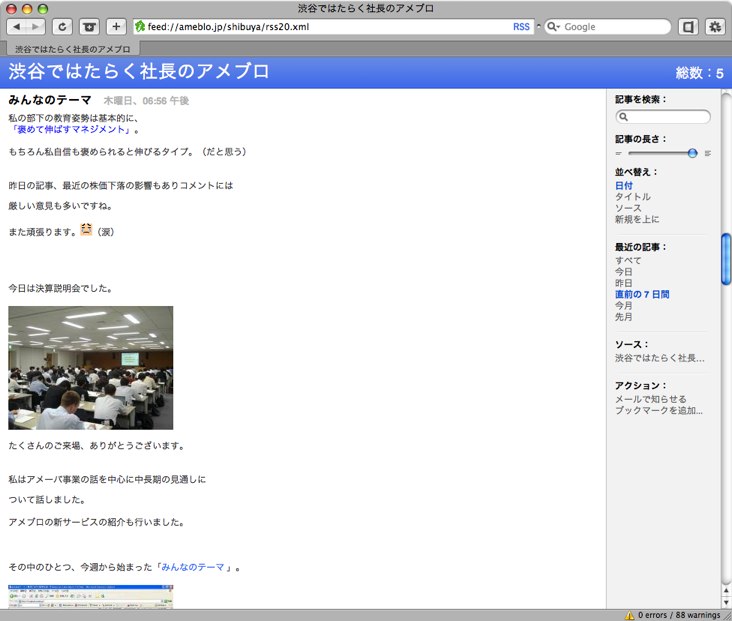Screen dimensions: 732x621
Task: Reload the page with the refresh button
Action: tap(62, 27)
